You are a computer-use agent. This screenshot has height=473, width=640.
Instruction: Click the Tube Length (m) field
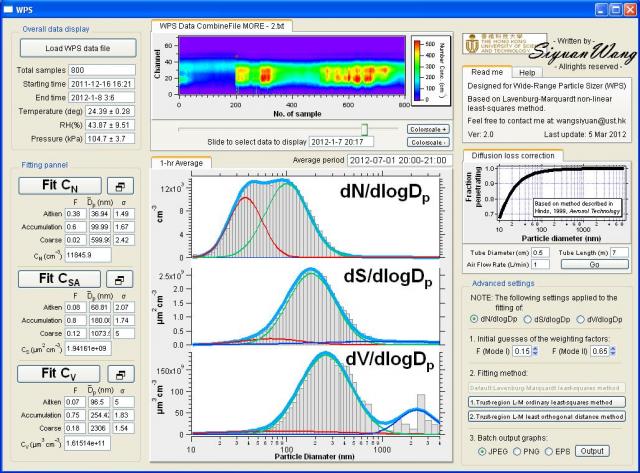(x=619, y=253)
